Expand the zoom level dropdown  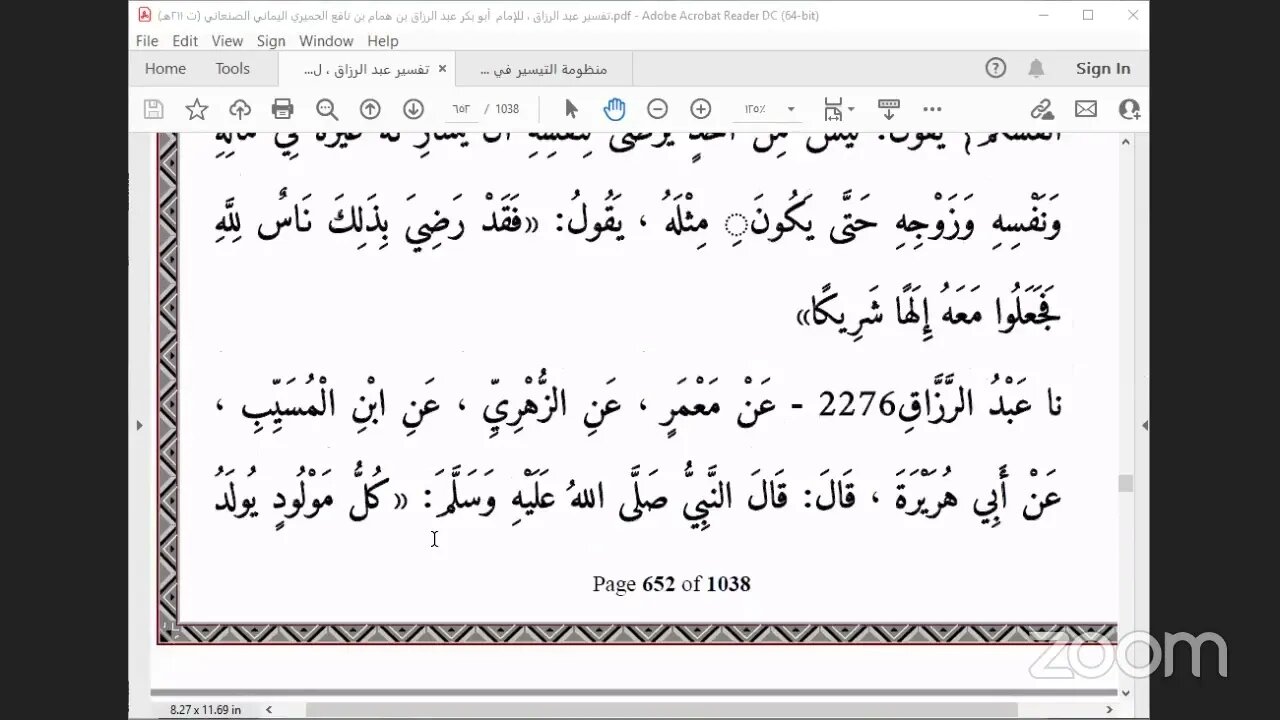pos(791,109)
